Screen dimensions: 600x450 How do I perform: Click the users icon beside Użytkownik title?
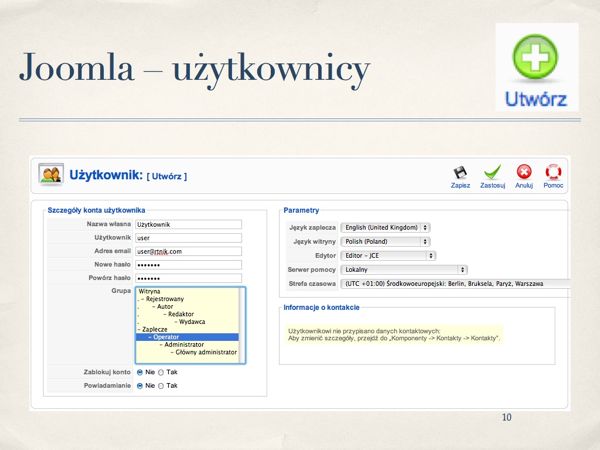(x=51, y=175)
